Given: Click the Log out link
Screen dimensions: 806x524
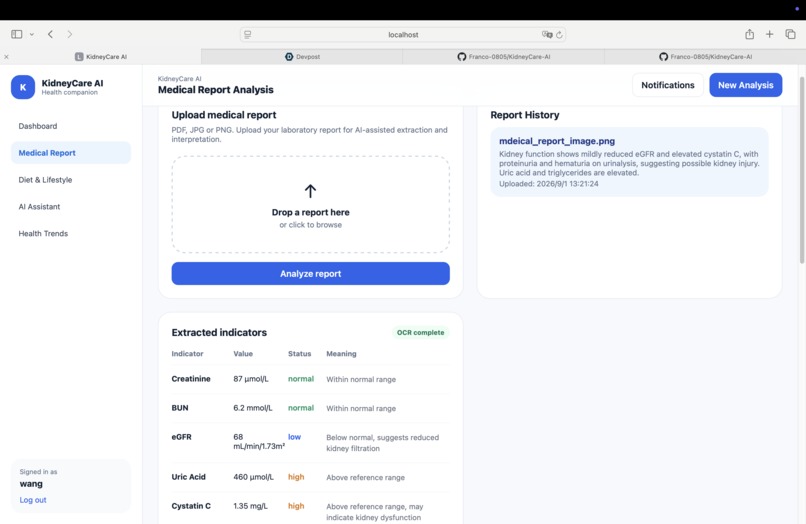Looking at the screenshot, I should click(x=33, y=500).
